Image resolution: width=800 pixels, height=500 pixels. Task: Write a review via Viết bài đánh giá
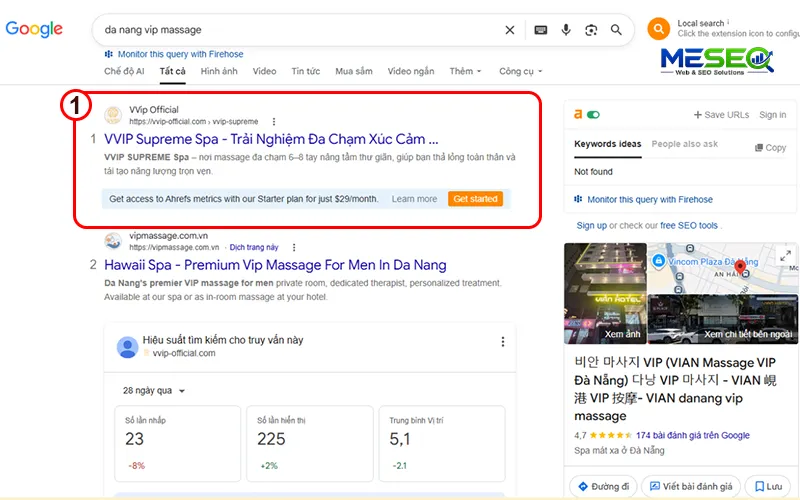coord(690,486)
